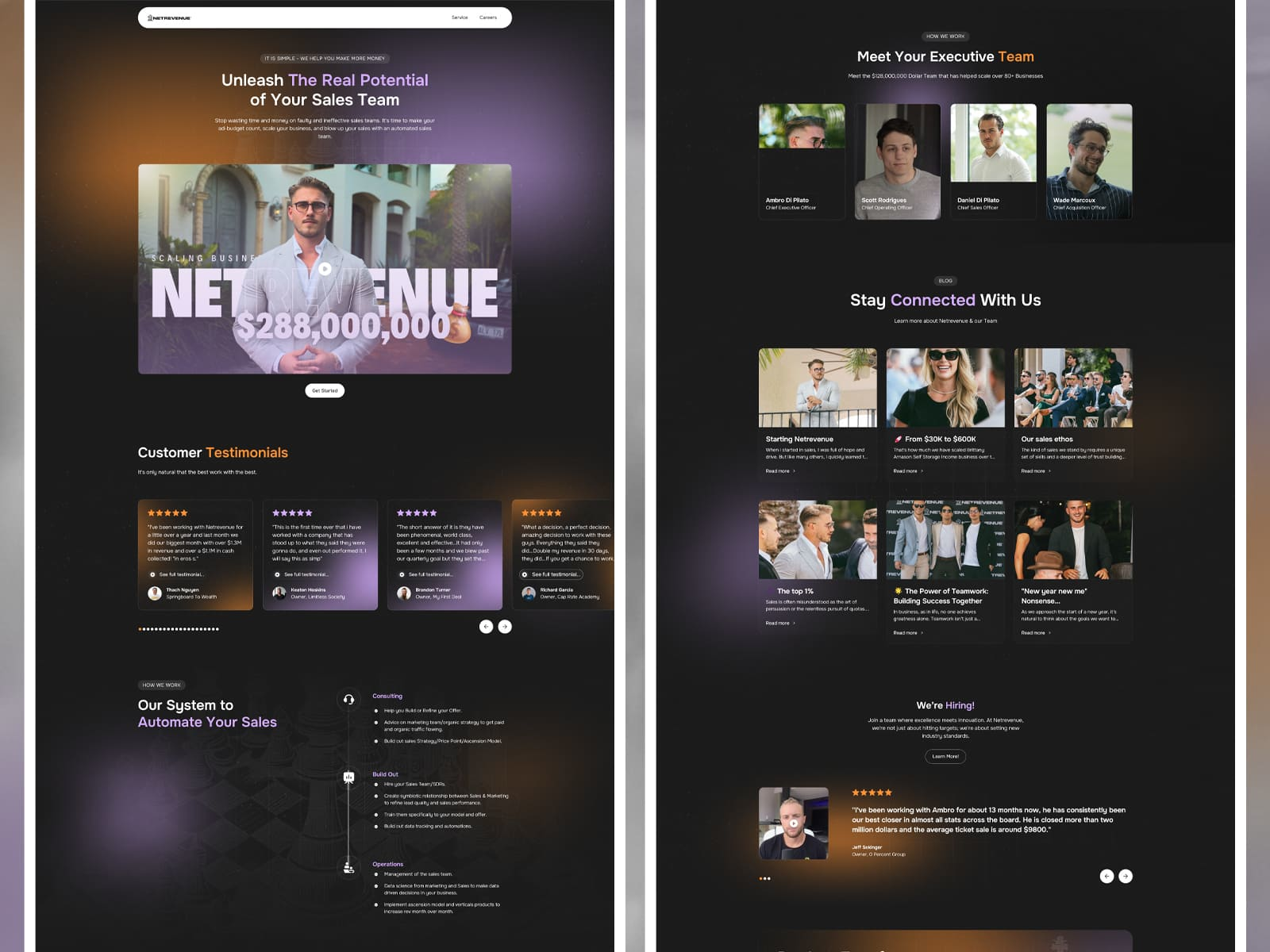Click the Build Out step icon
The image size is (1270, 952).
[348, 777]
